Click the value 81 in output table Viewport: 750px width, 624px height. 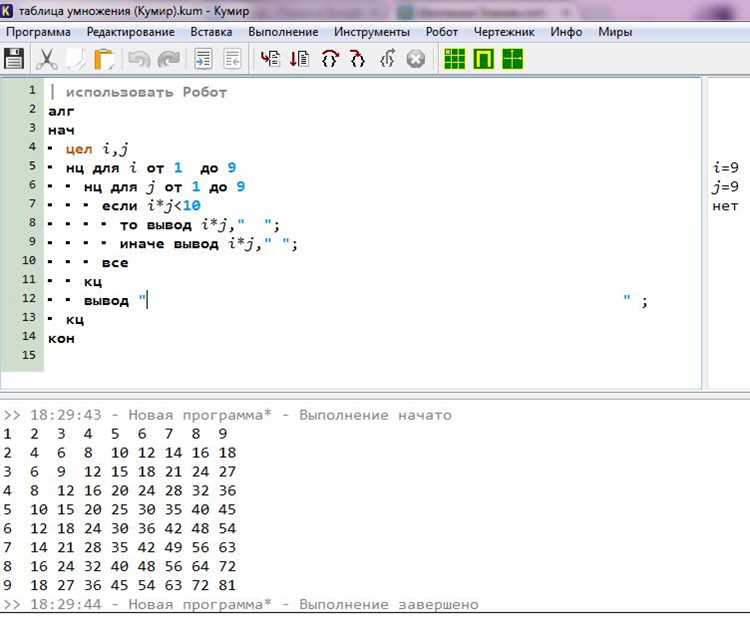(x=227, y=585)
